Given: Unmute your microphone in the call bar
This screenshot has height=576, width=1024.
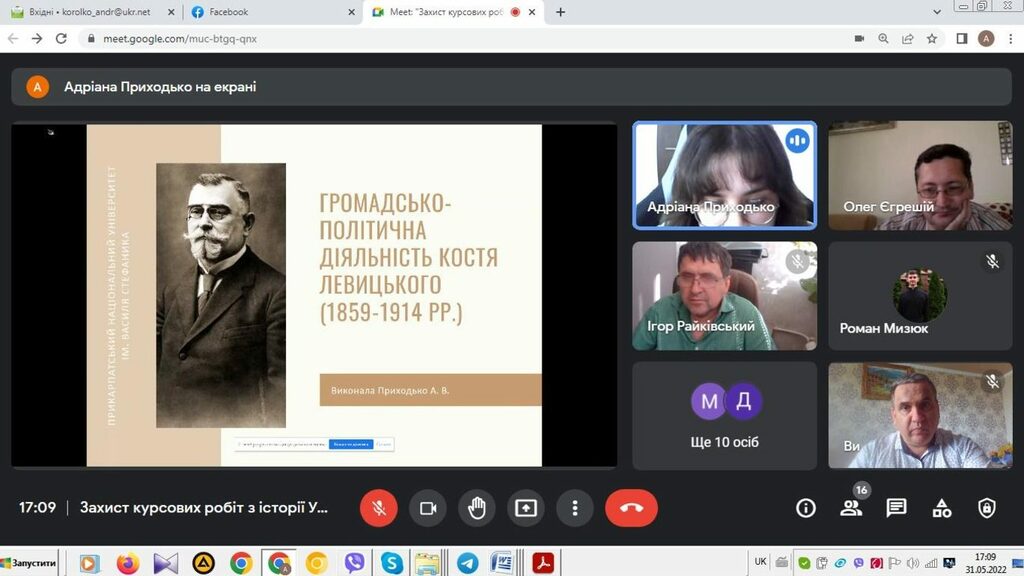Looking at the screenshot, I should pyautogui.click(x=379, y=508).
